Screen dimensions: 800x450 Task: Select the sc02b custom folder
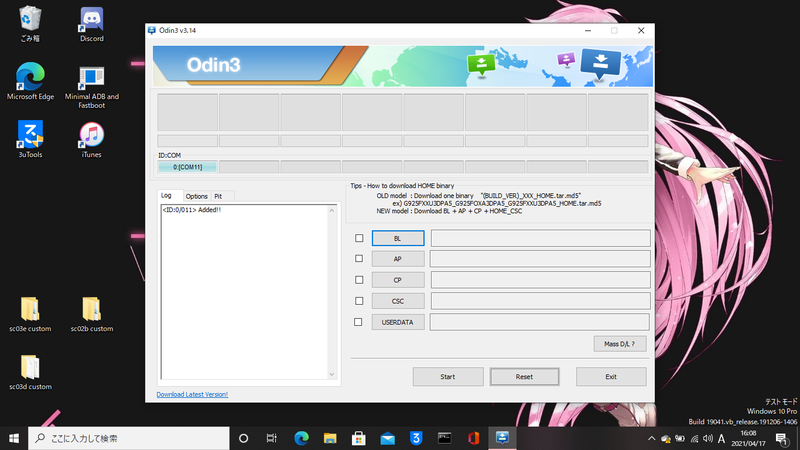pyautogui.click(x=91, y=314)
